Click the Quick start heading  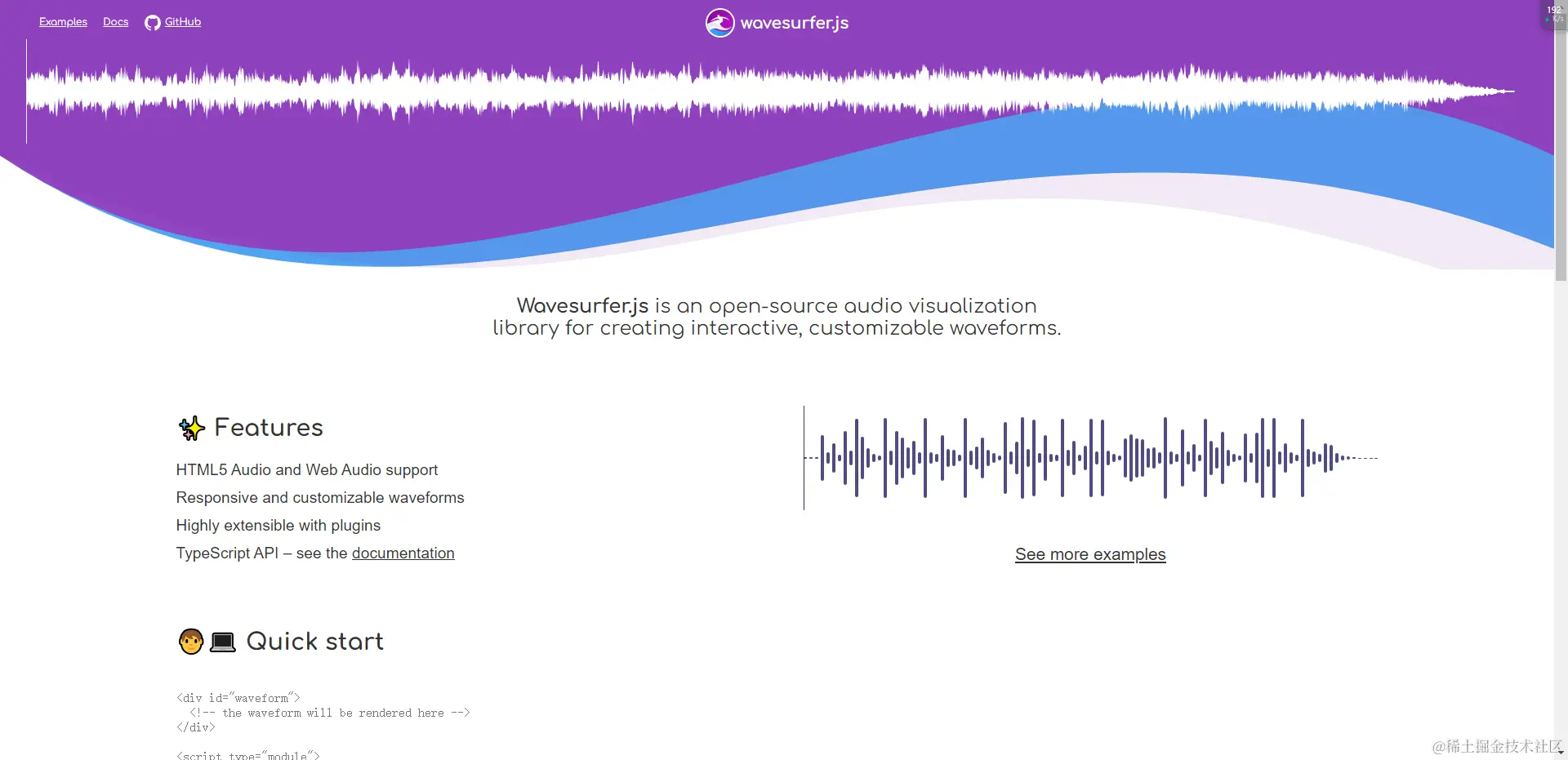[314, 642]
